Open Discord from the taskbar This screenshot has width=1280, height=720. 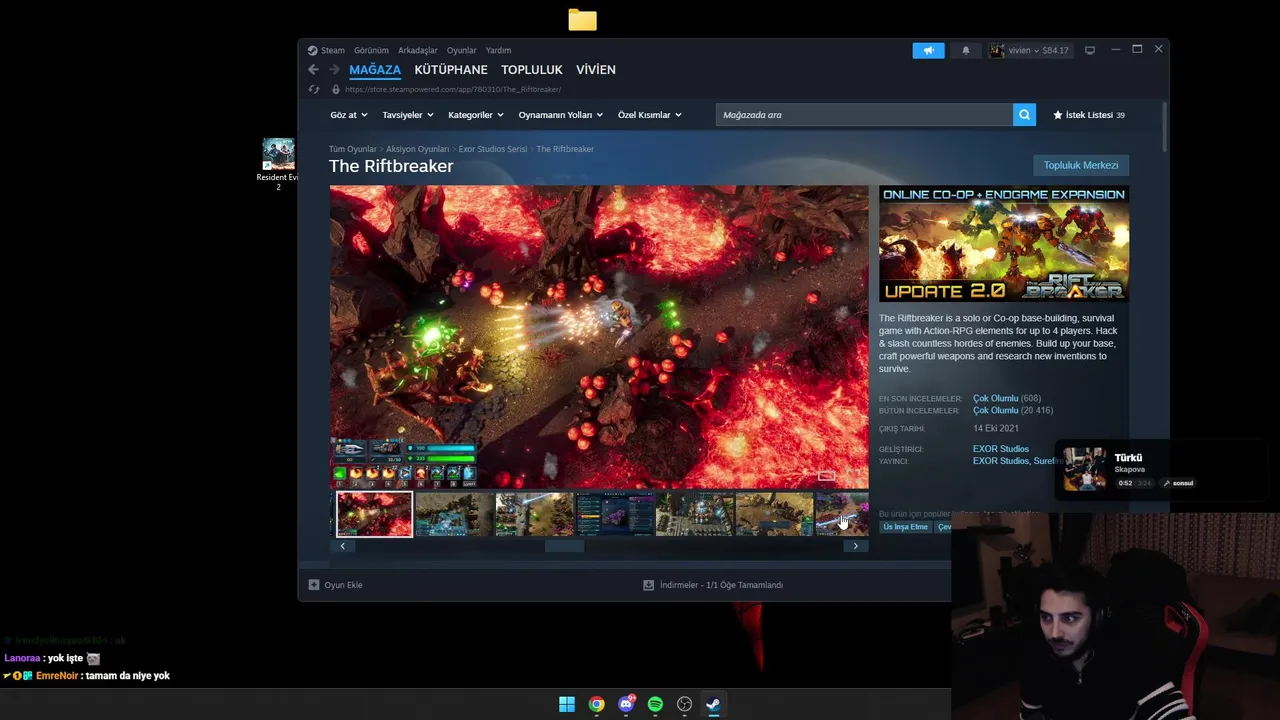pyautogui.click(x=626, y=704)
